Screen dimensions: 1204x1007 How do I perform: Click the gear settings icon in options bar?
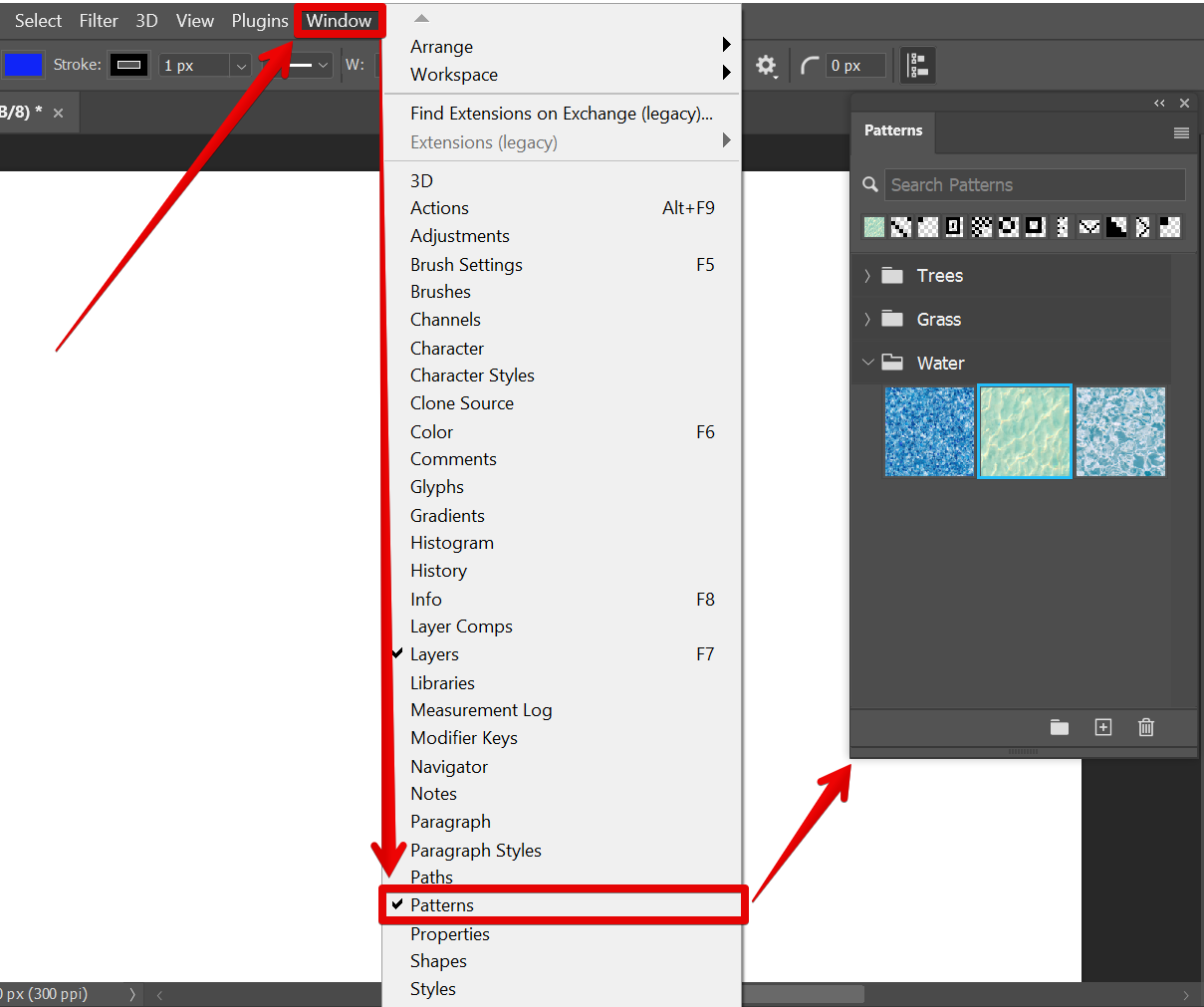[x=765, y=66]
